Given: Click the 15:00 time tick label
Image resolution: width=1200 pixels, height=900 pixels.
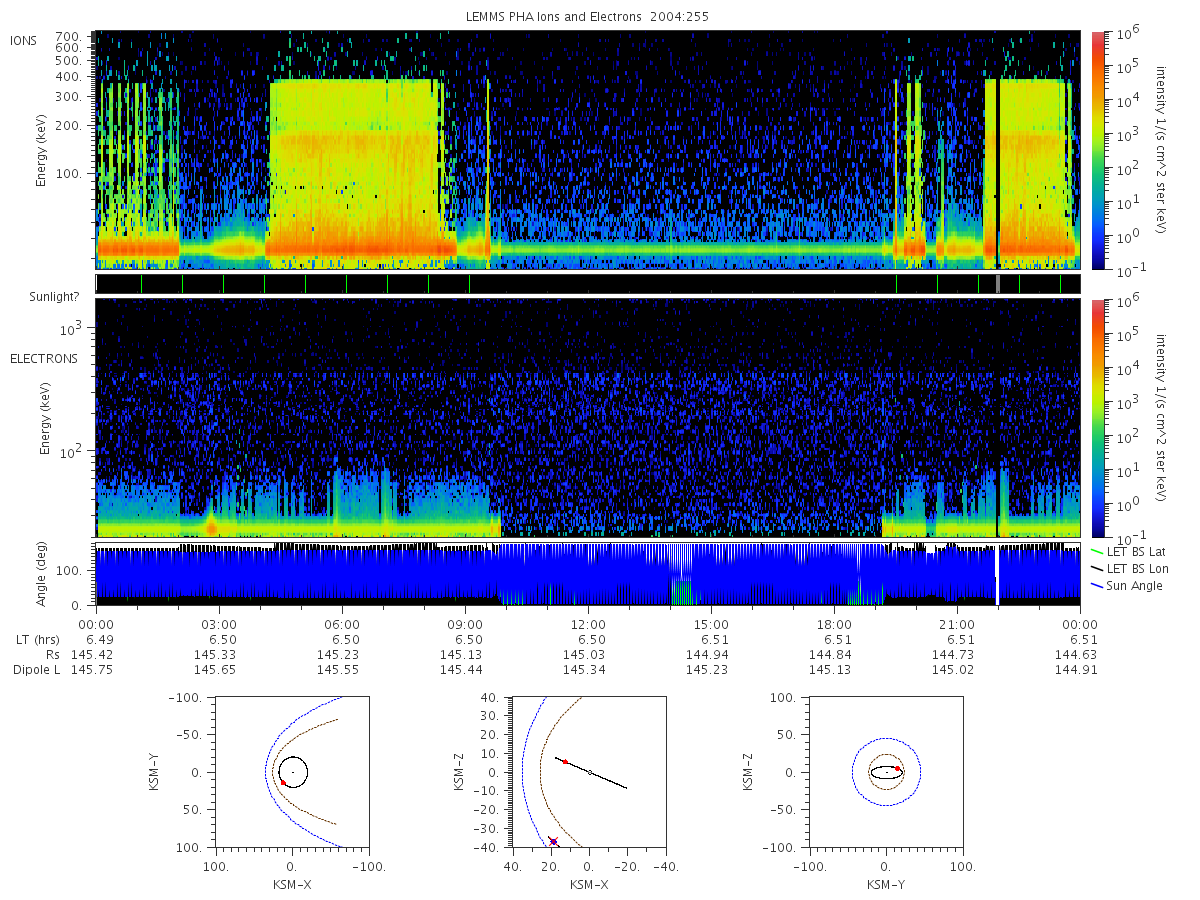Looking at the screenshot, I should pos(712,623).
